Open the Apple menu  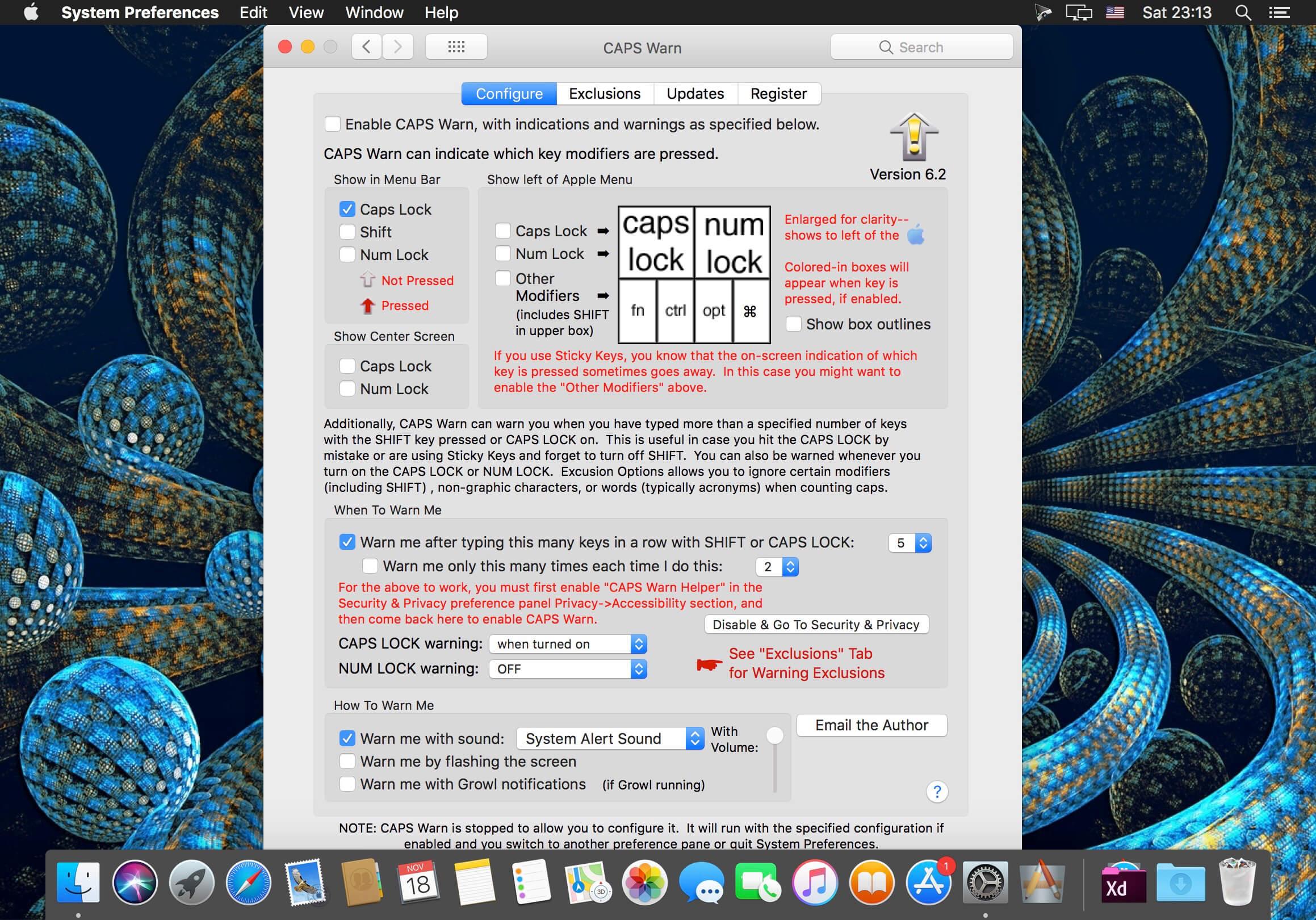[32, 12]
